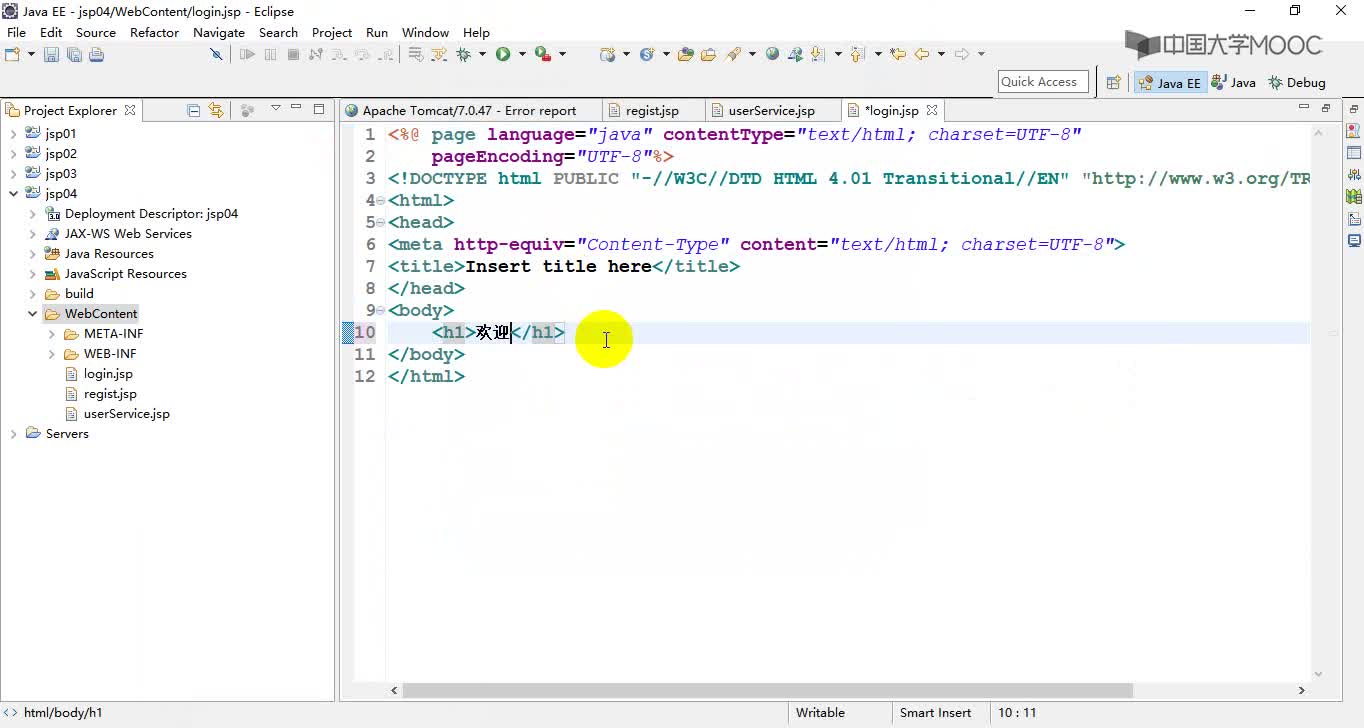Viewport: 1364px width, 728px height.
Task: Click the Resume debug icon
Action: click(x=247, y=54)
